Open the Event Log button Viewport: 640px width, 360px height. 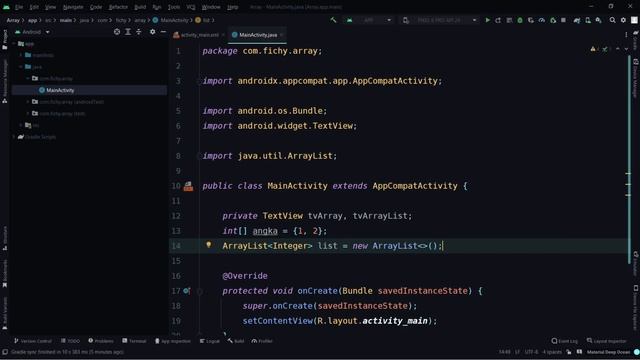pyautogui.click(x=564, y=341)
